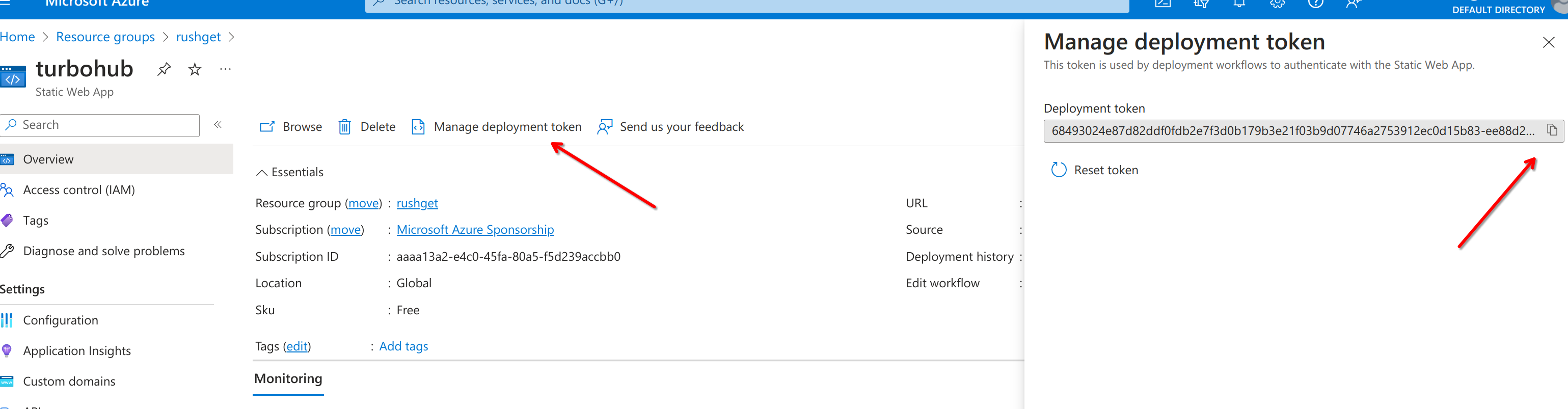This screenshot has height=409, width=1568.
Task: Click the edit link beside Tags
Action: pos(297,346)
